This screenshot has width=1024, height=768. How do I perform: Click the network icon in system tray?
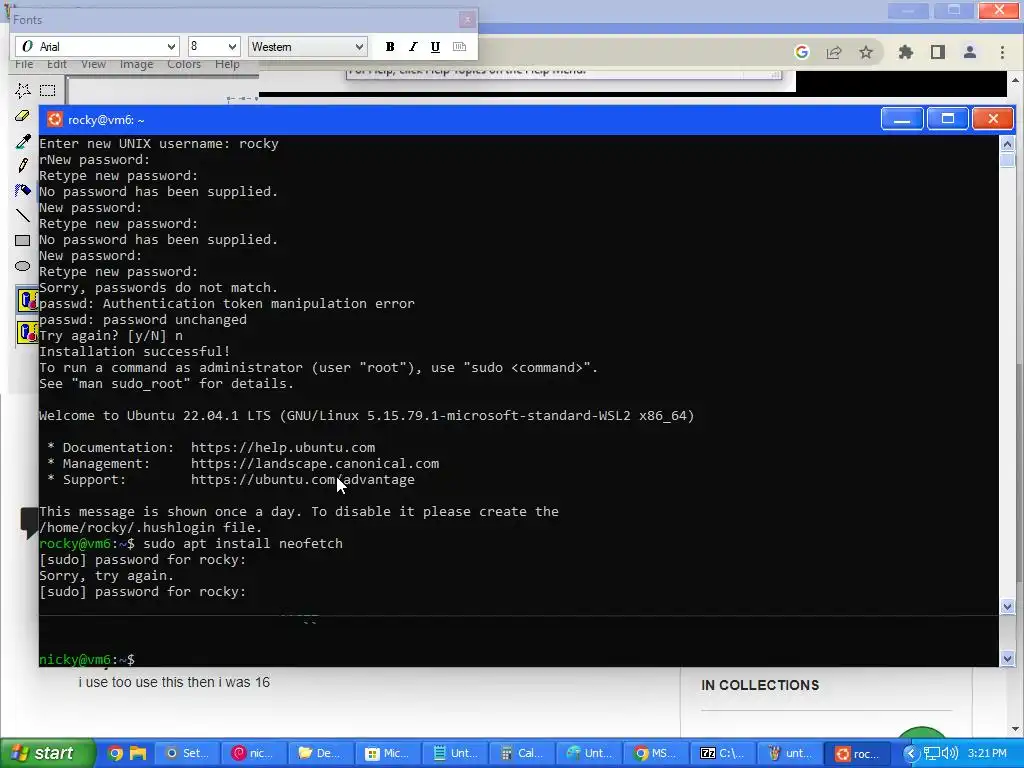pos(931,754)
